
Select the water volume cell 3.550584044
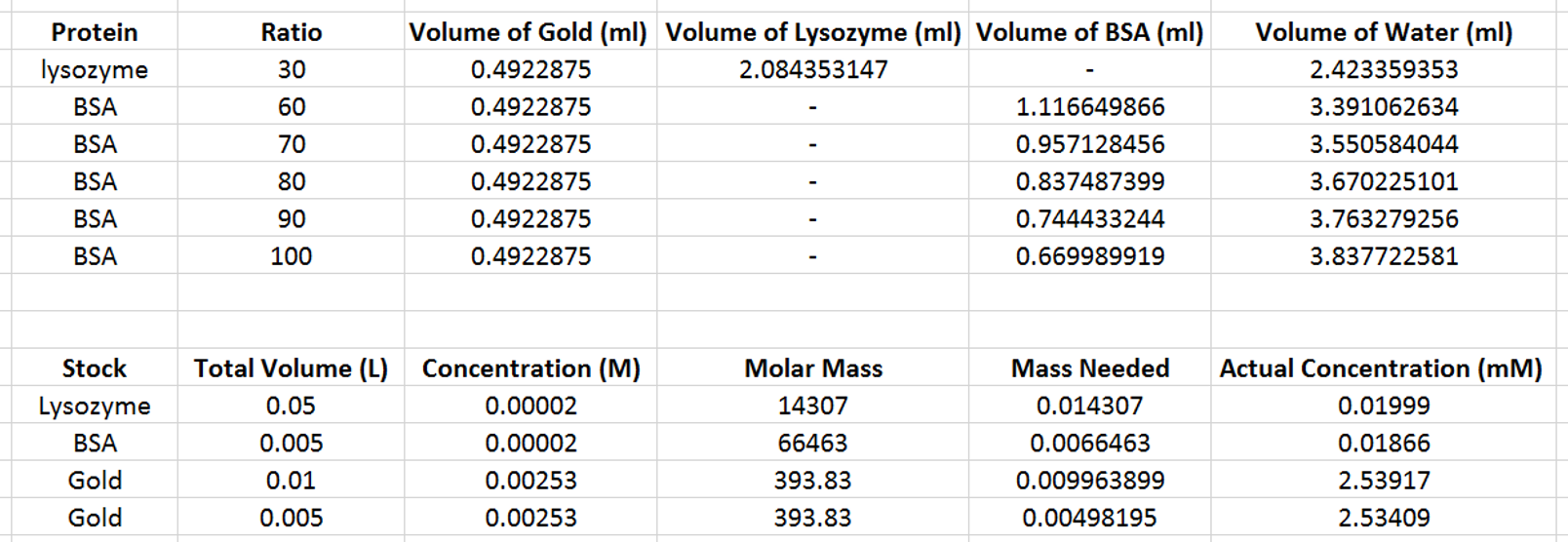(1383, 144)
